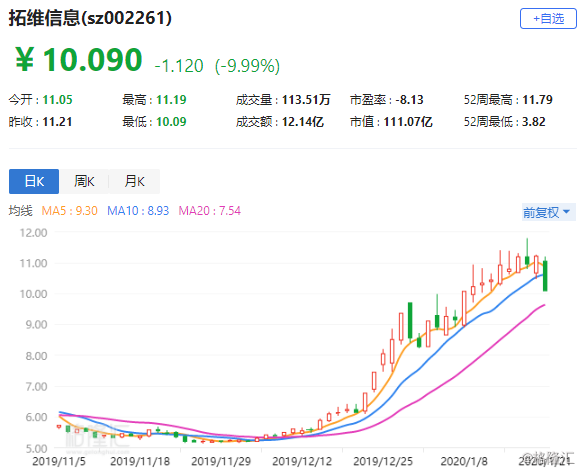The image size is (582, 472).
Task: Add stock to watchlist with +自选 button
Action: point(548,19)
